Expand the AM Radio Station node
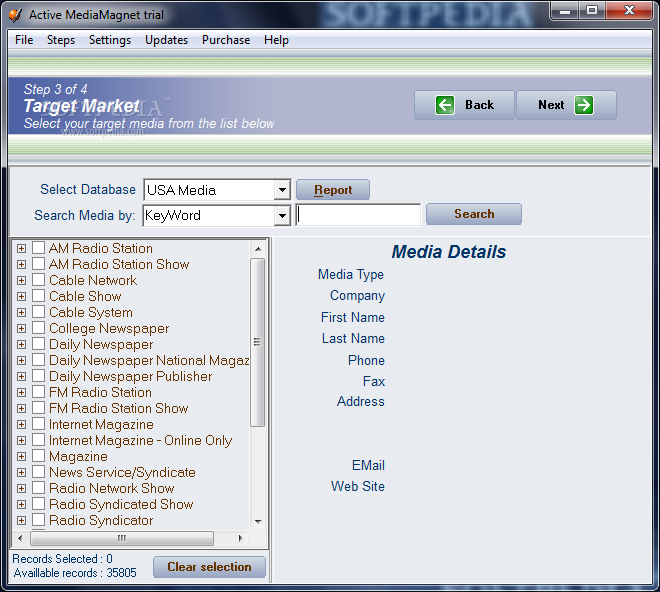The height and width of the screenshot is (592, 660). 21,248
